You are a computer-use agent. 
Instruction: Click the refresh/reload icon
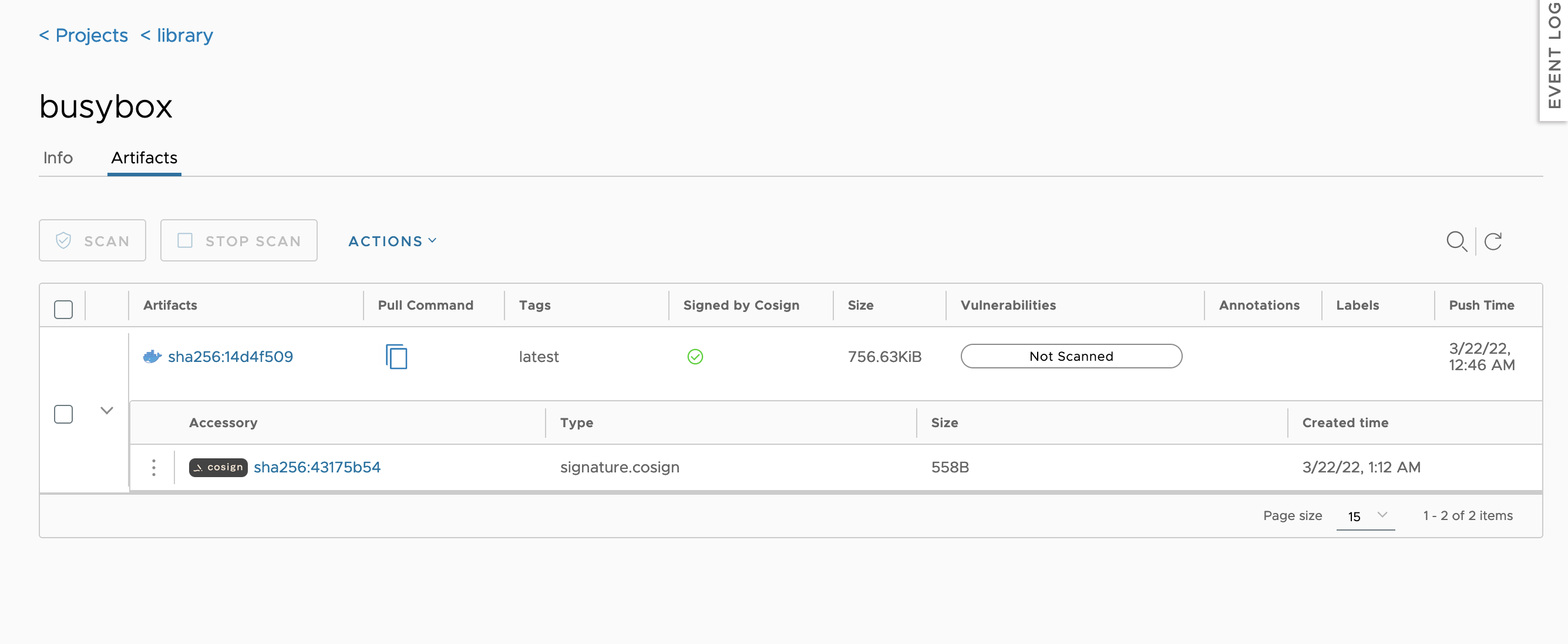coord(1497,241)
